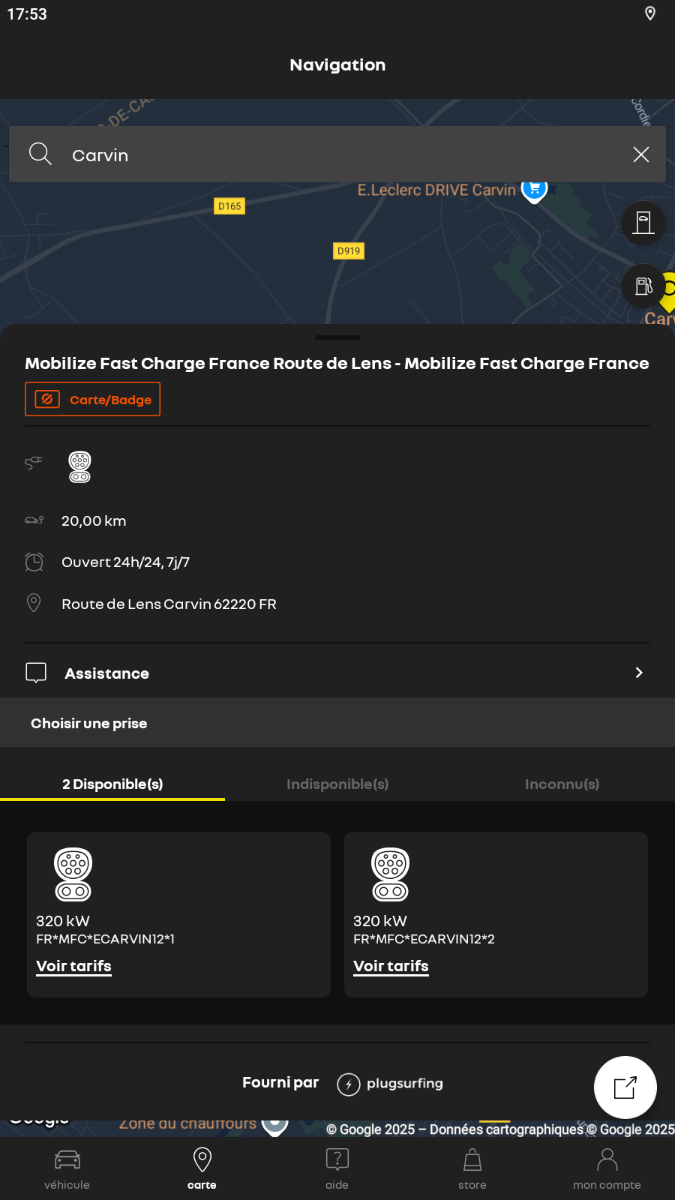Show EV charging stations on the map
Screen dimensions: 675x1200
pos(643,222)
